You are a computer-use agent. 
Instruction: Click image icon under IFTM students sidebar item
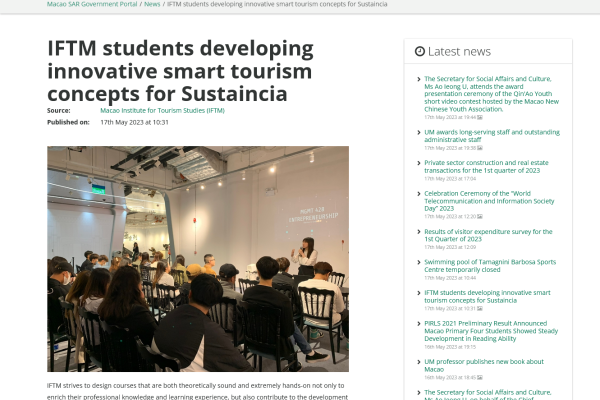coord(480,308)
